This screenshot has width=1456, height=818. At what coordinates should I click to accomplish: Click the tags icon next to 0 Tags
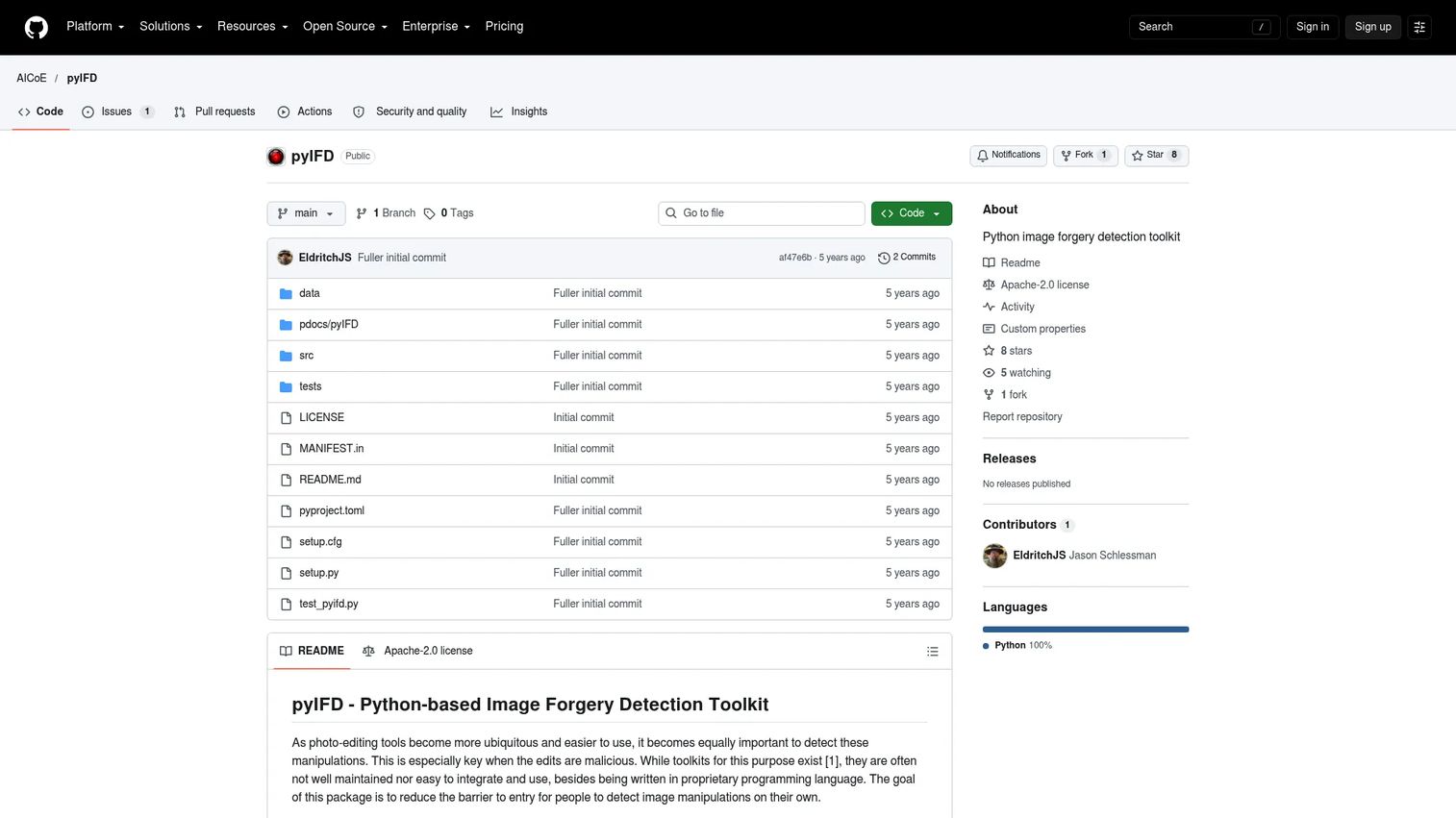[430, 213]
